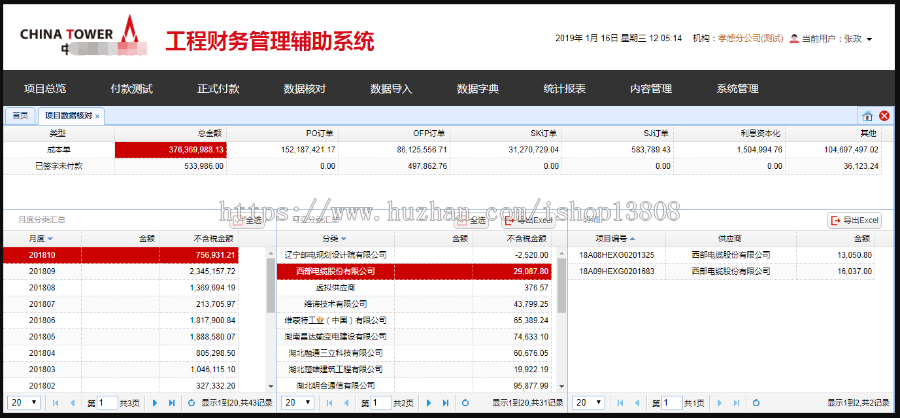The image size is (900, 418).
Task: Select the 201804 month row
Action: click(121, 354)
